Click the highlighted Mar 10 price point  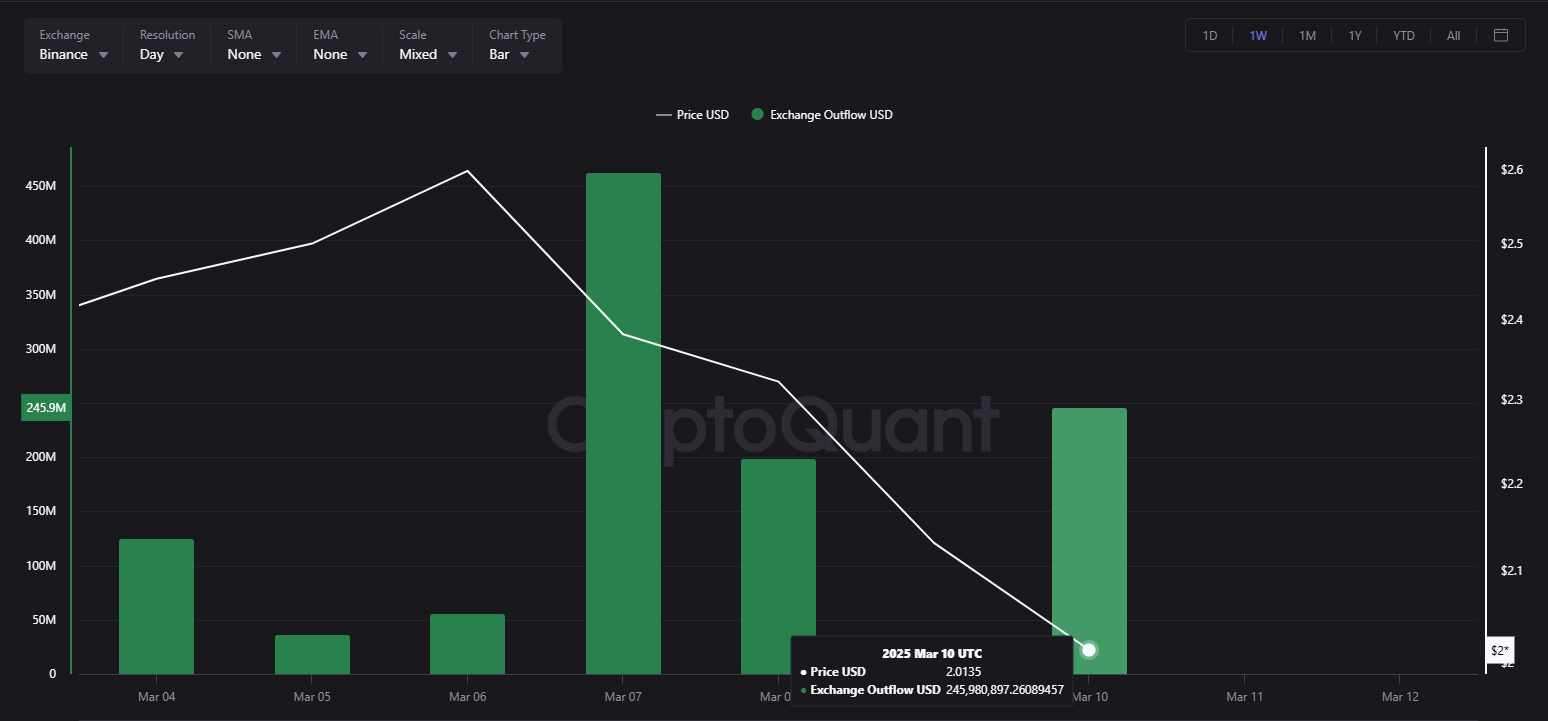1088,650
